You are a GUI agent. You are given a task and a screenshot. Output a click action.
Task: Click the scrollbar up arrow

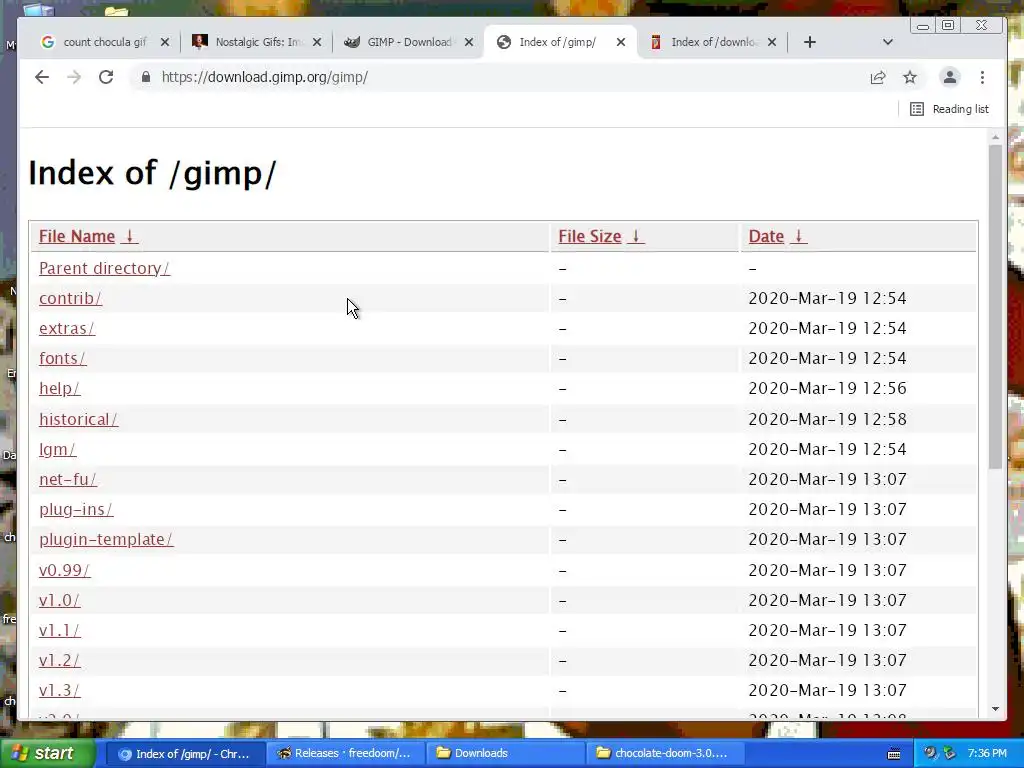[995, 138]
